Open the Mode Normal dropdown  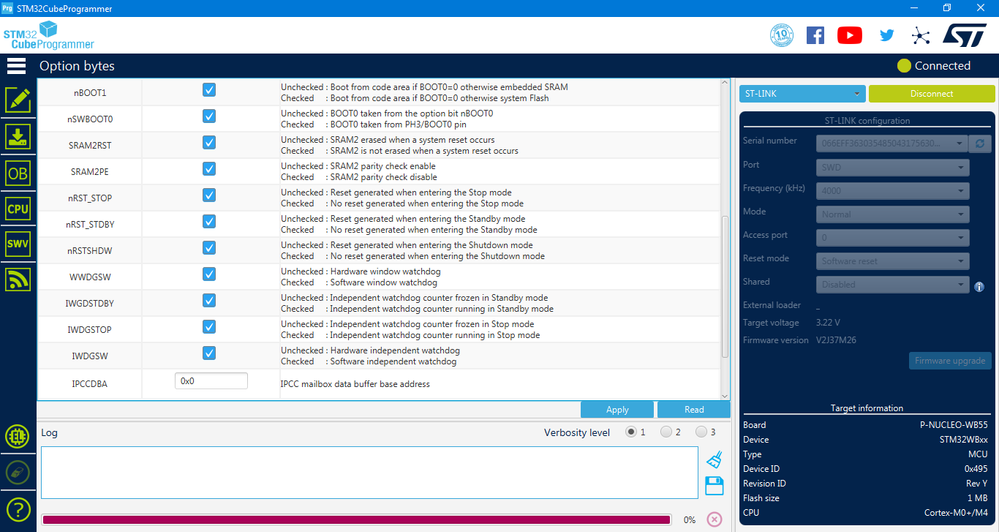[x=893, y=214]
